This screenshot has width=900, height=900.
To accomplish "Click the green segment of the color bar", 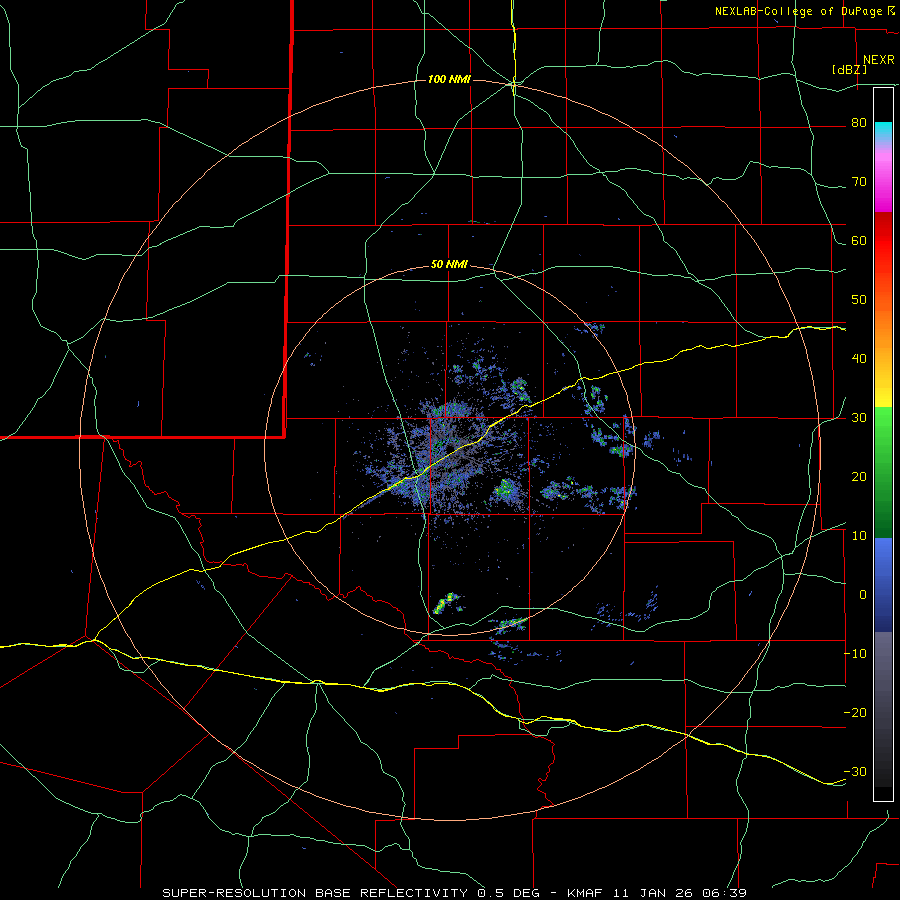I will point(883,473).
